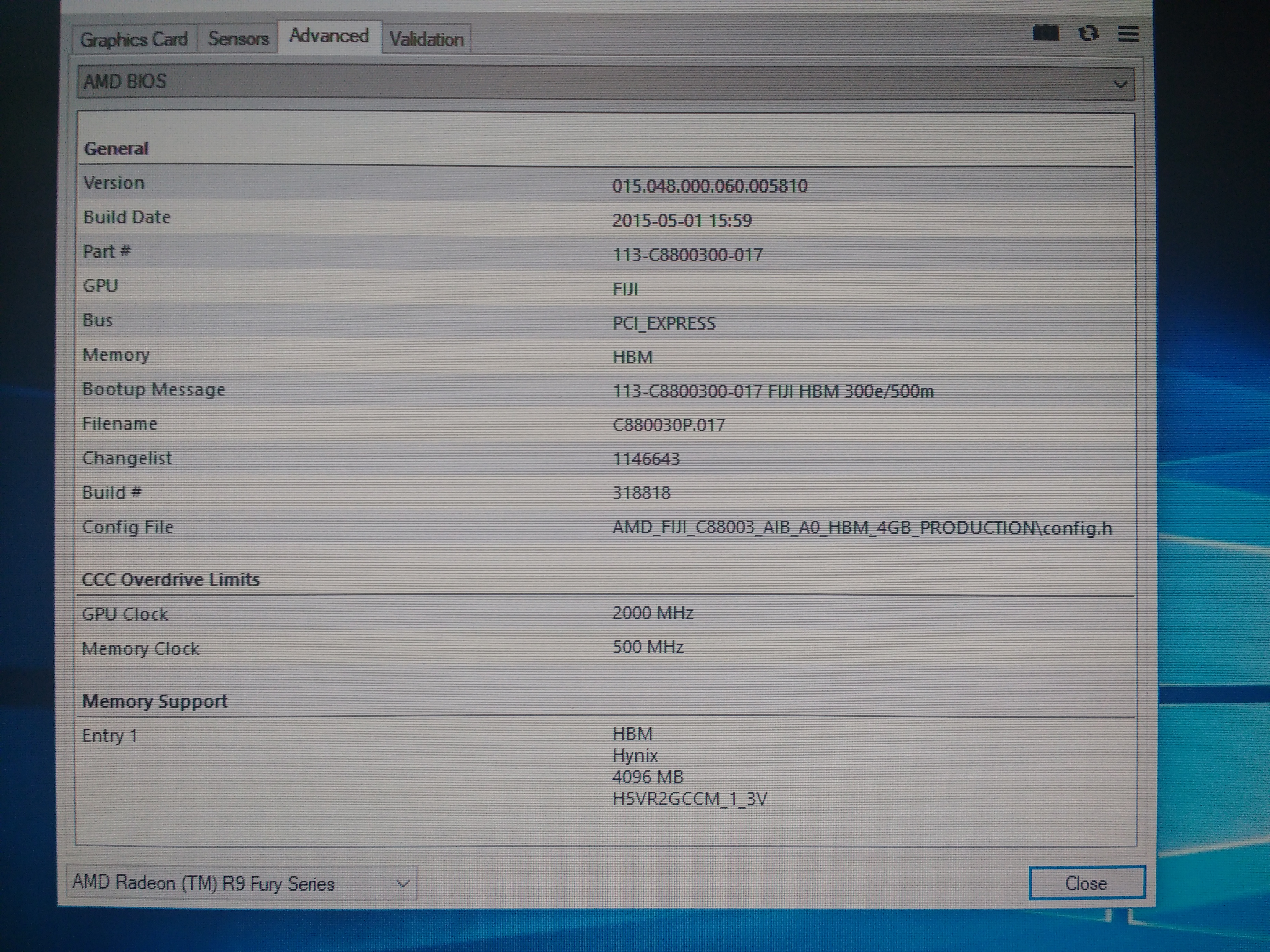
Task: Select the Advanced tab
Action: pyautogui.click(x=329, y=36)
